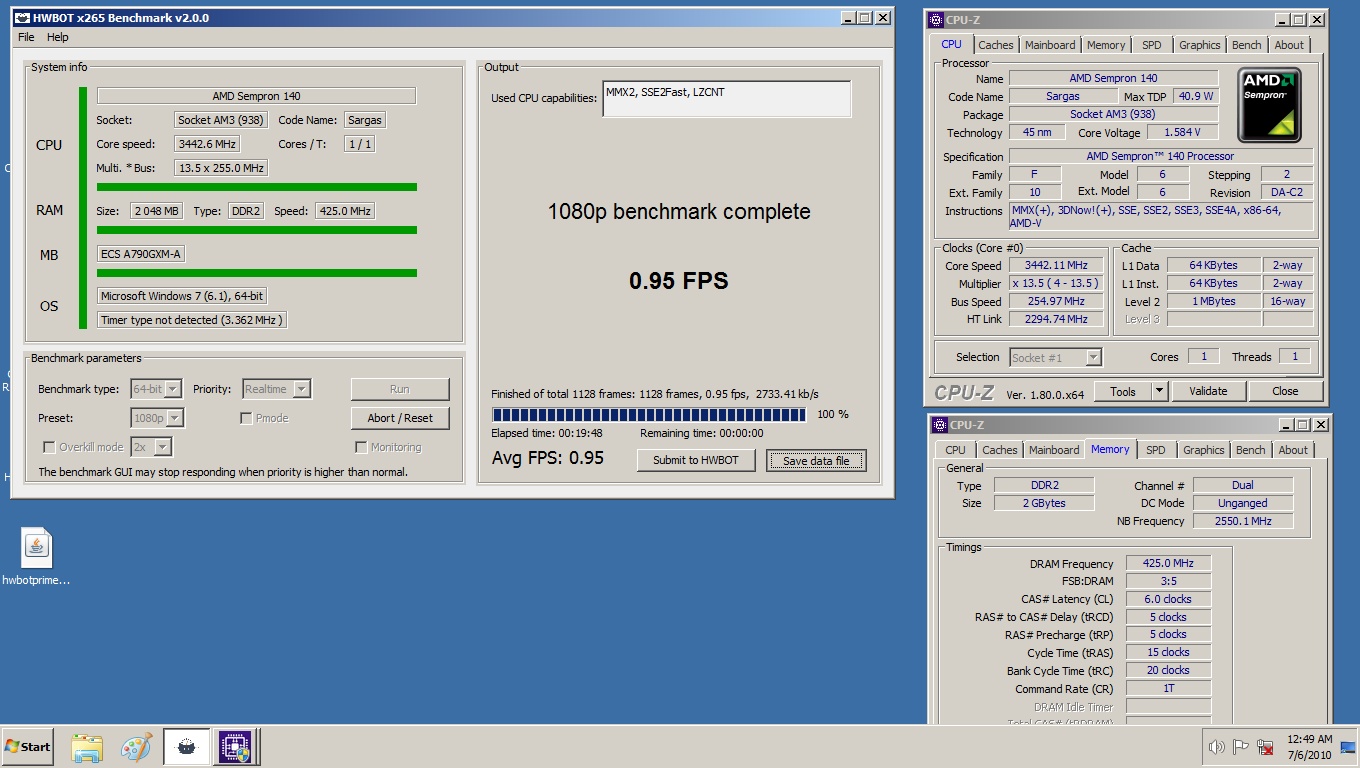
Task: Open the Help menu in HWBOT
Action: coord(58,37)
